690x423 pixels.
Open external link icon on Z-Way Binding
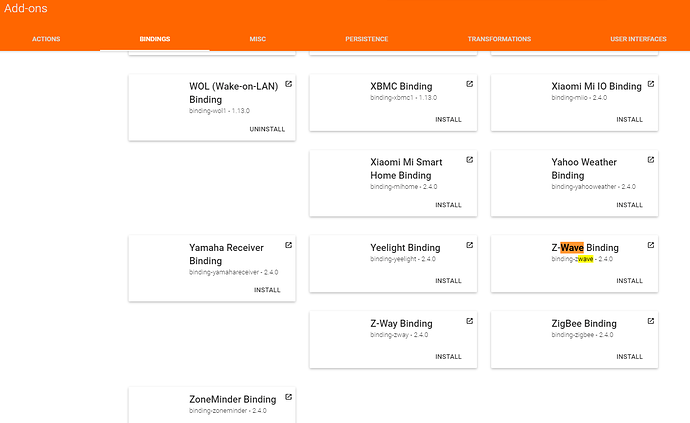click(470, 321)
